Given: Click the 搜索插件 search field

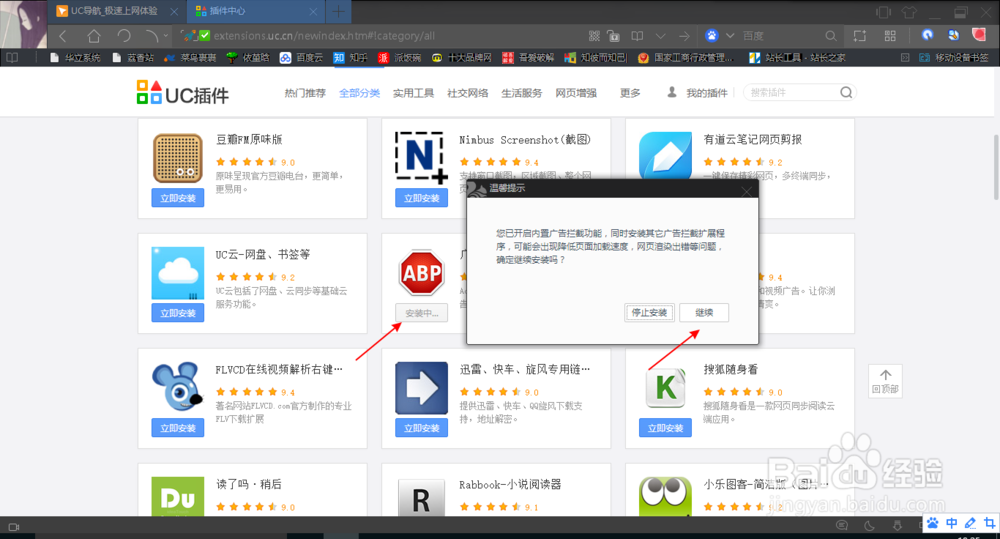Looking at the screenshot, I should (x=791, y=92).
